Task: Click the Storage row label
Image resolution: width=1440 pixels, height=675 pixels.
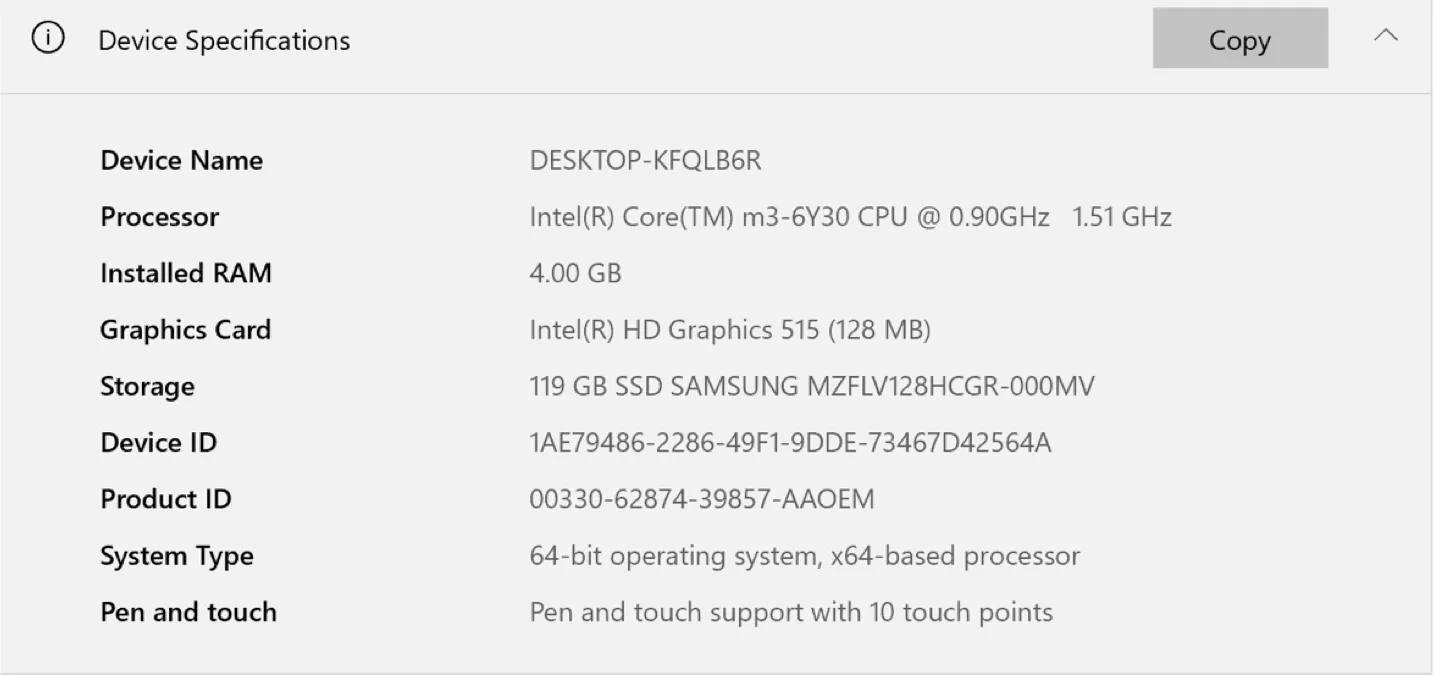Action: 147,386
